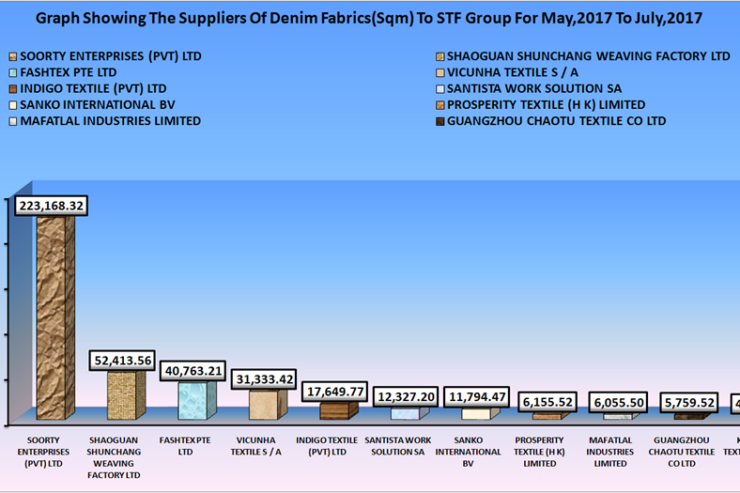
Task: Click the 6,055.50 data label
Action: (618, 402)
